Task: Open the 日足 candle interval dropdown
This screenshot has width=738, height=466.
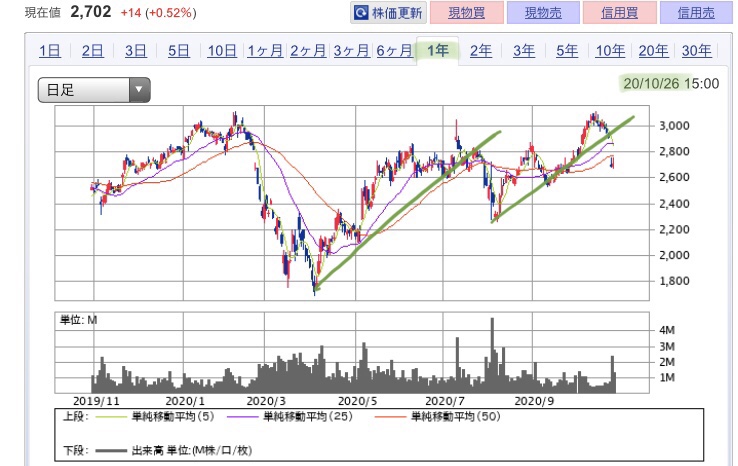Action: (x=94, y=89)
